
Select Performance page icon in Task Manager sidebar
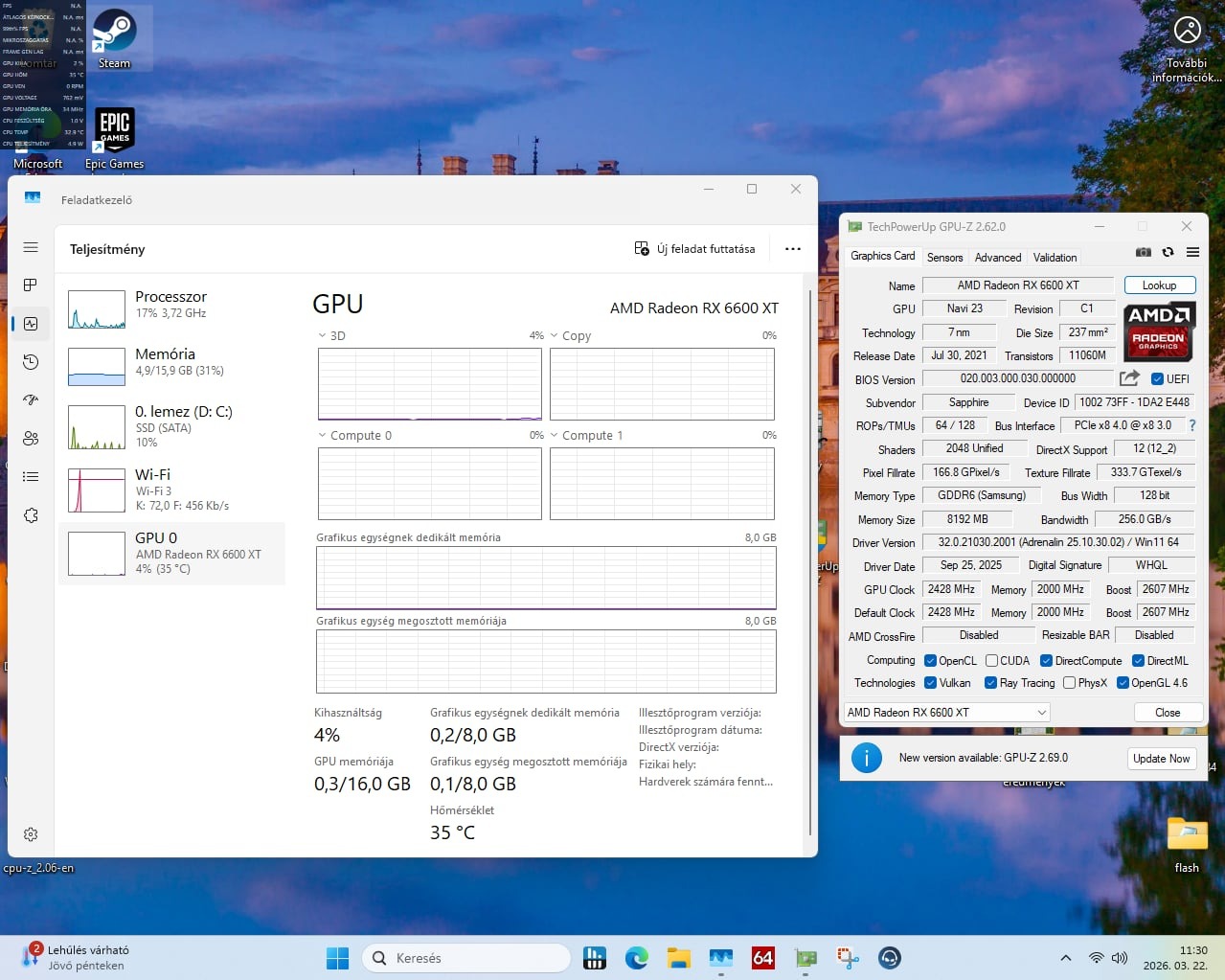31,324
